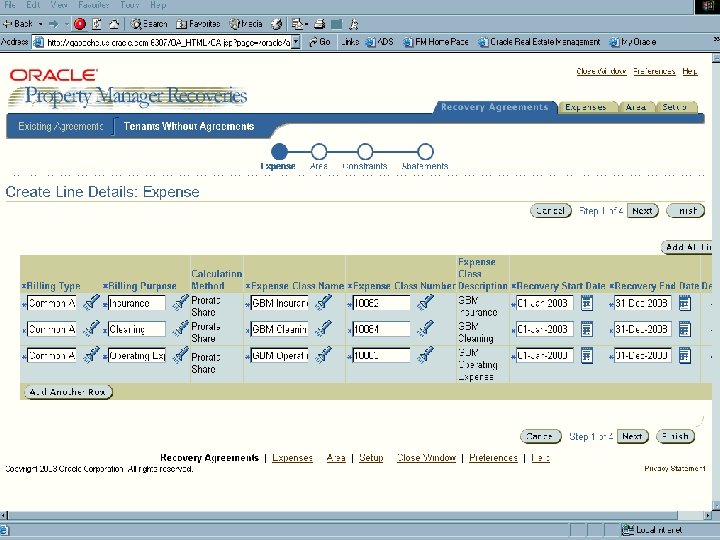Open Billing Type search for Operating Expense row
720x540 pixels.
point(91,355)
